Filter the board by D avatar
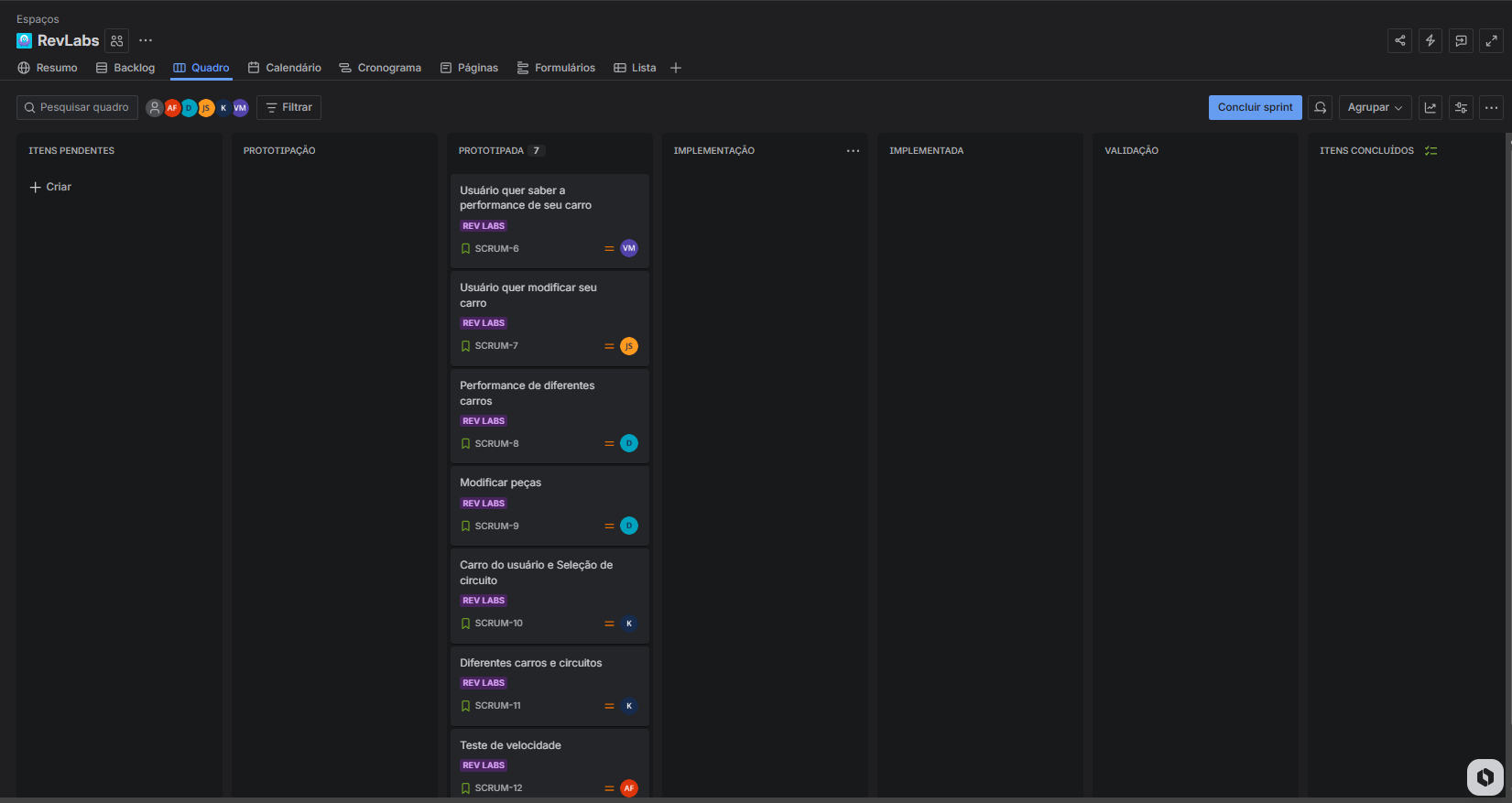Screen dimensions: 1512x803 pyautogui.click(x=189, y=108)
